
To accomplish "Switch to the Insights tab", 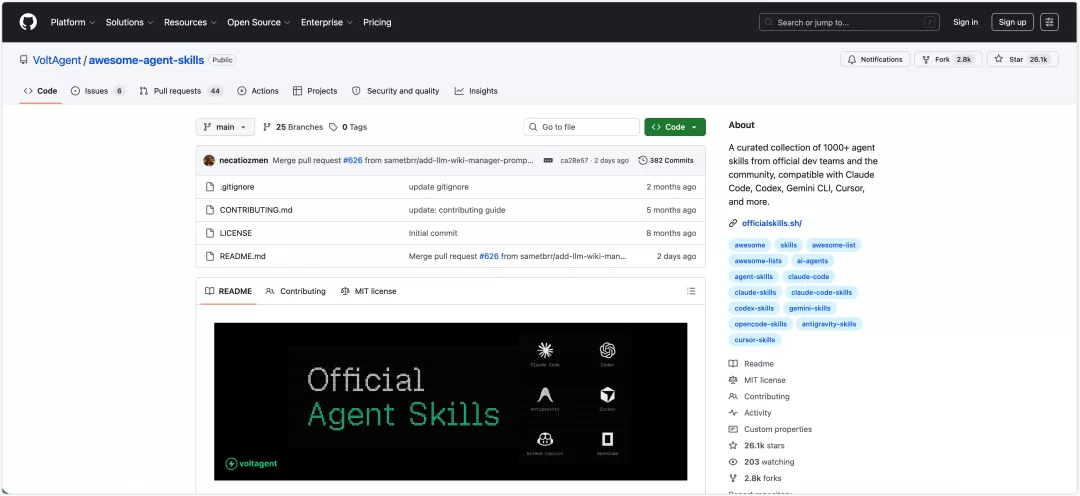I will point(476,91).
